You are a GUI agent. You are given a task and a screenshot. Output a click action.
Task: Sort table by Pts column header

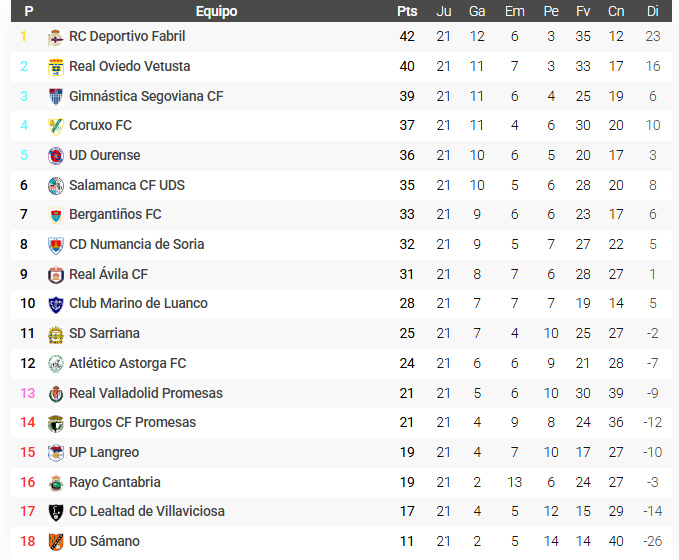[x=406, y=12]
